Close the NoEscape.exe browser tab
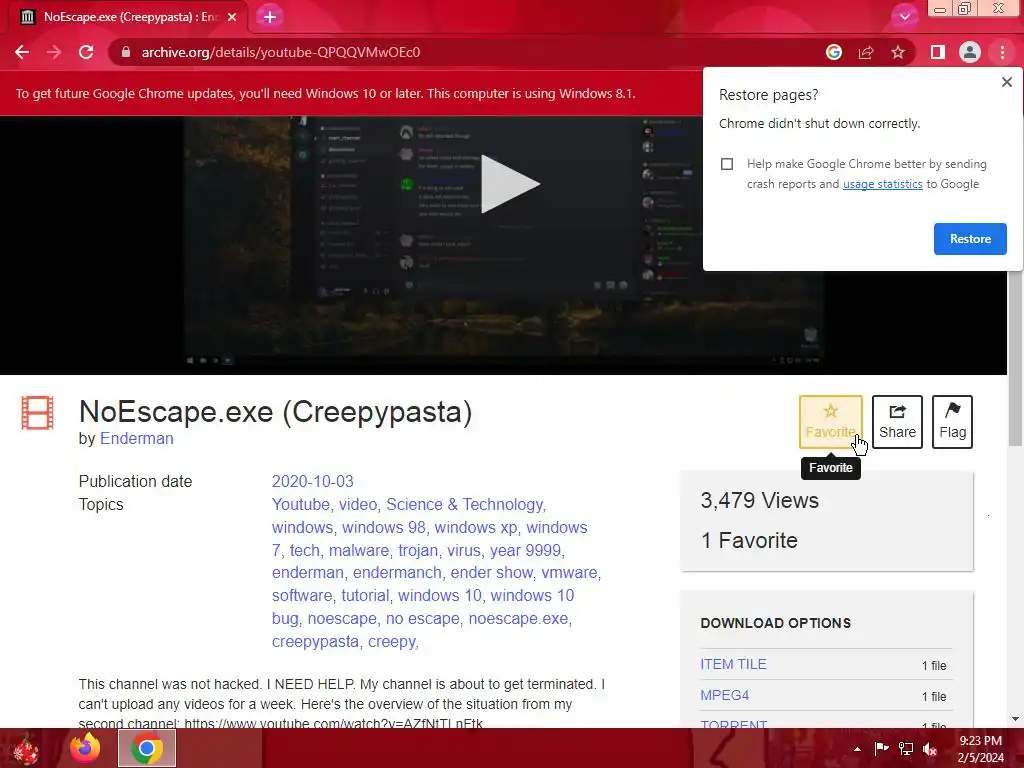 (232, 17)
